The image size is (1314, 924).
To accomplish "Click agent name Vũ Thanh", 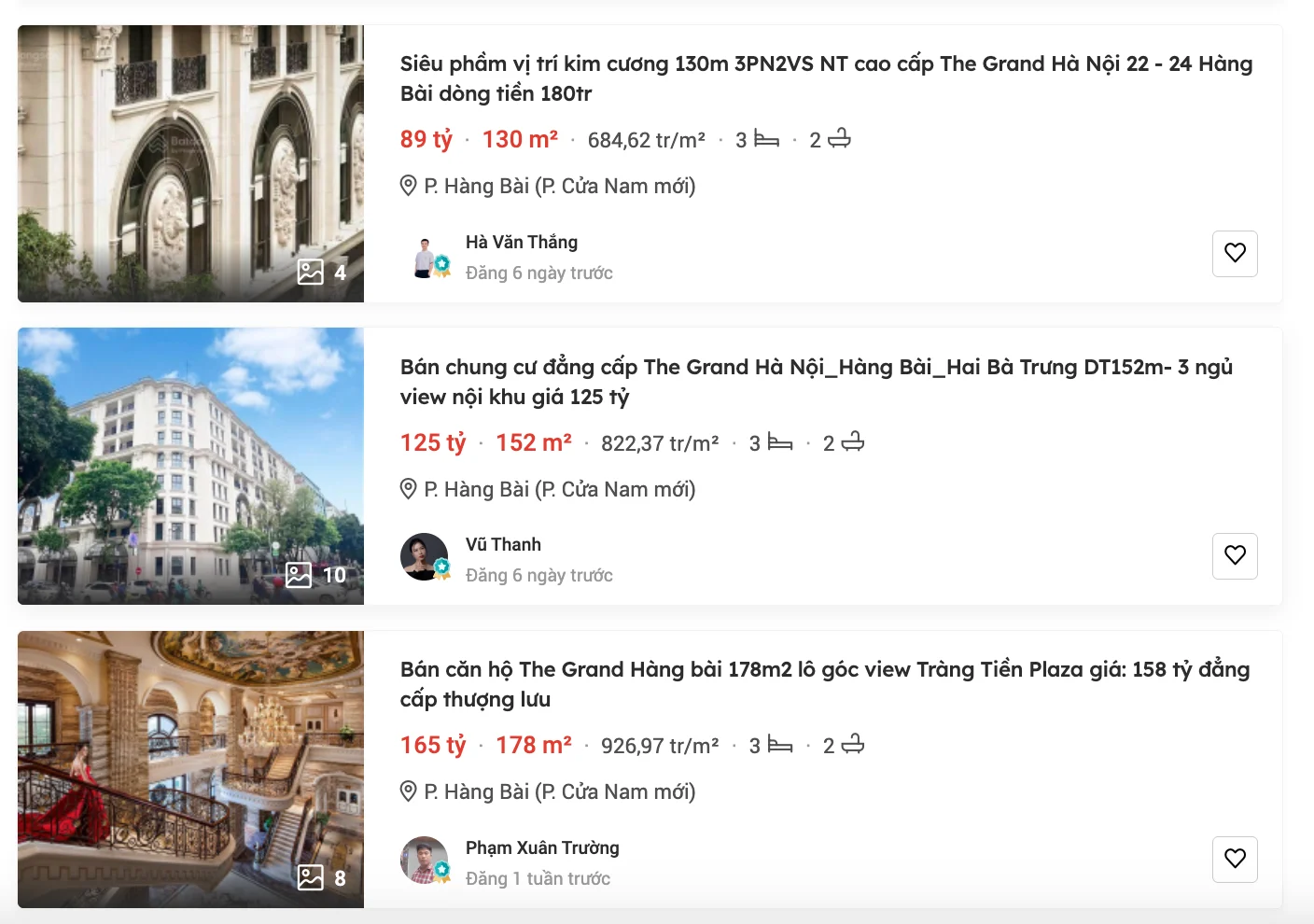I will 503,544.
